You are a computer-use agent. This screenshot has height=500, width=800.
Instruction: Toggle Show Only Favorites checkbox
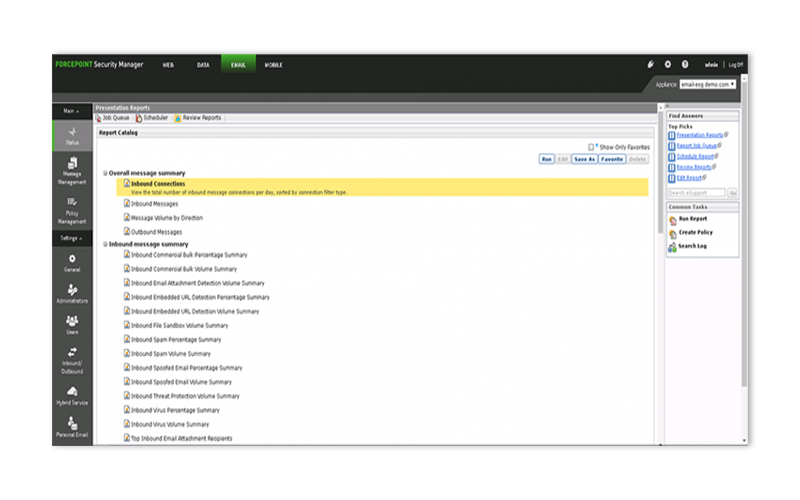[591, 147]
